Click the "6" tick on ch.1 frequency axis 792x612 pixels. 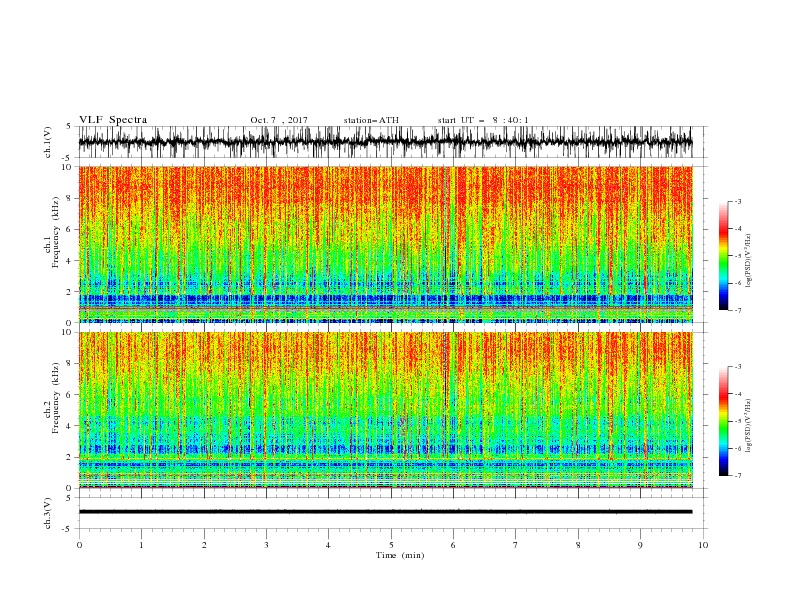point(70,229)
